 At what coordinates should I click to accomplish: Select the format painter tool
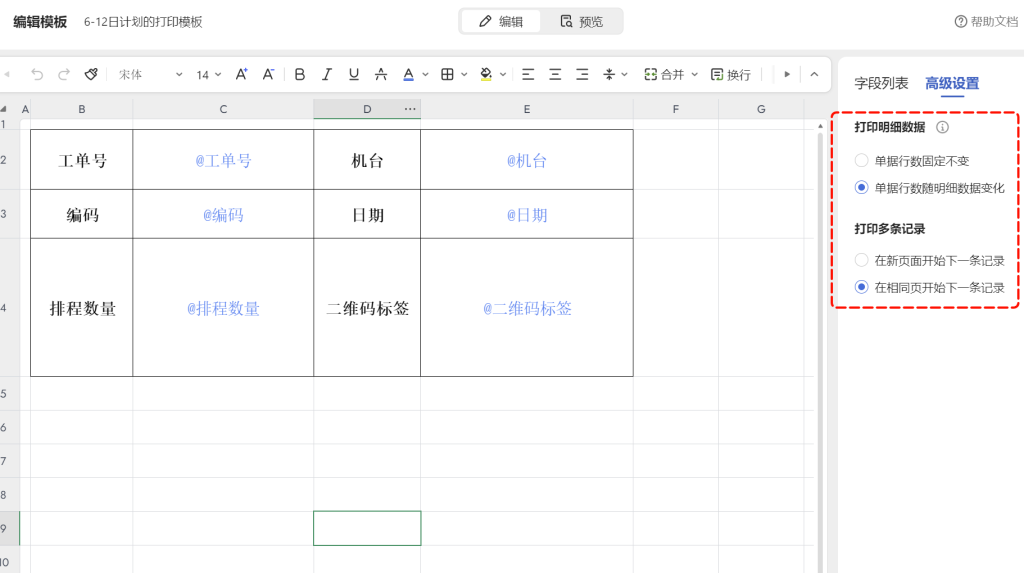(91, 74)
